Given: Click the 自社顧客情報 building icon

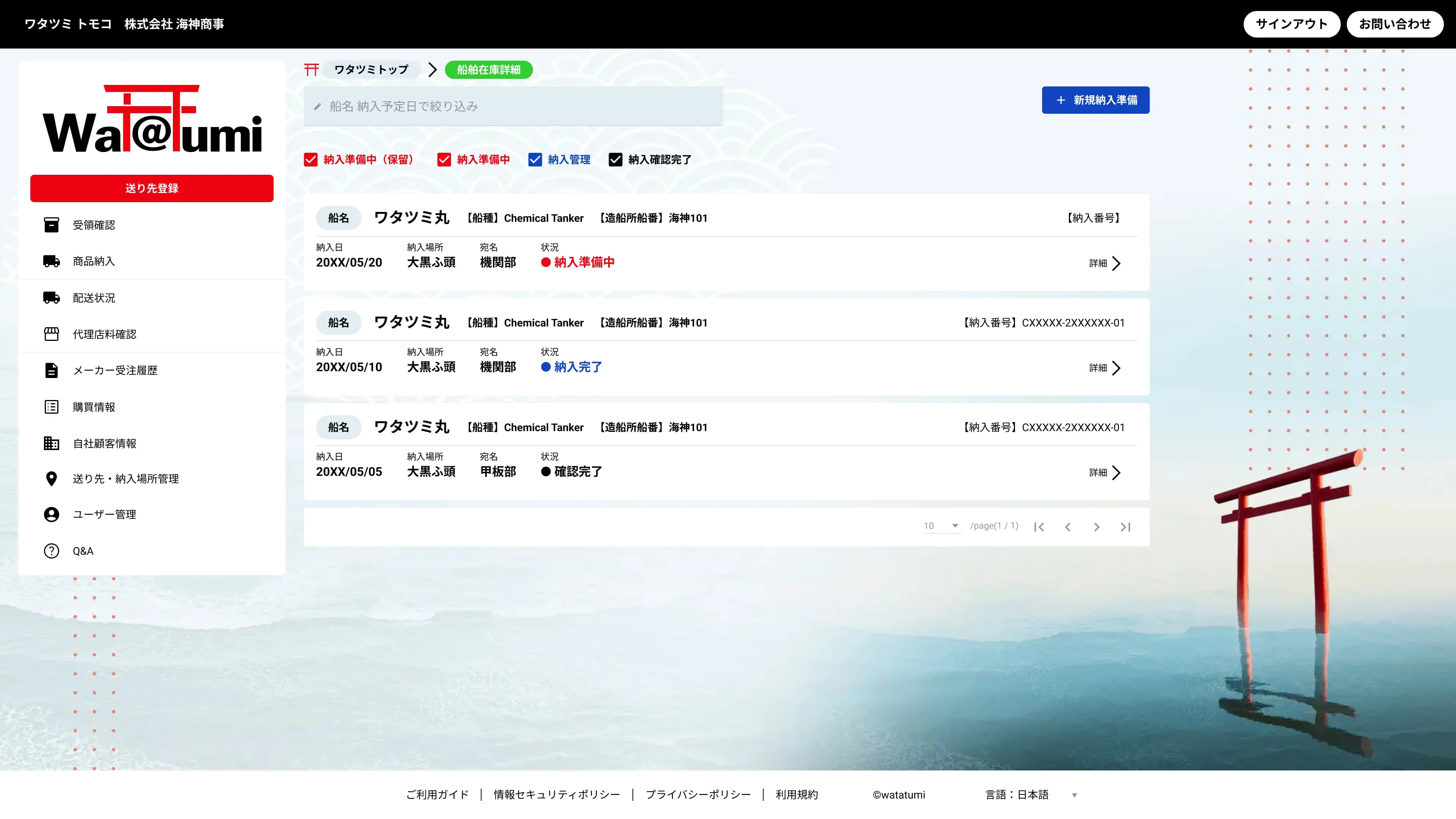Looking at the screenshot, I should click(52, 443).
